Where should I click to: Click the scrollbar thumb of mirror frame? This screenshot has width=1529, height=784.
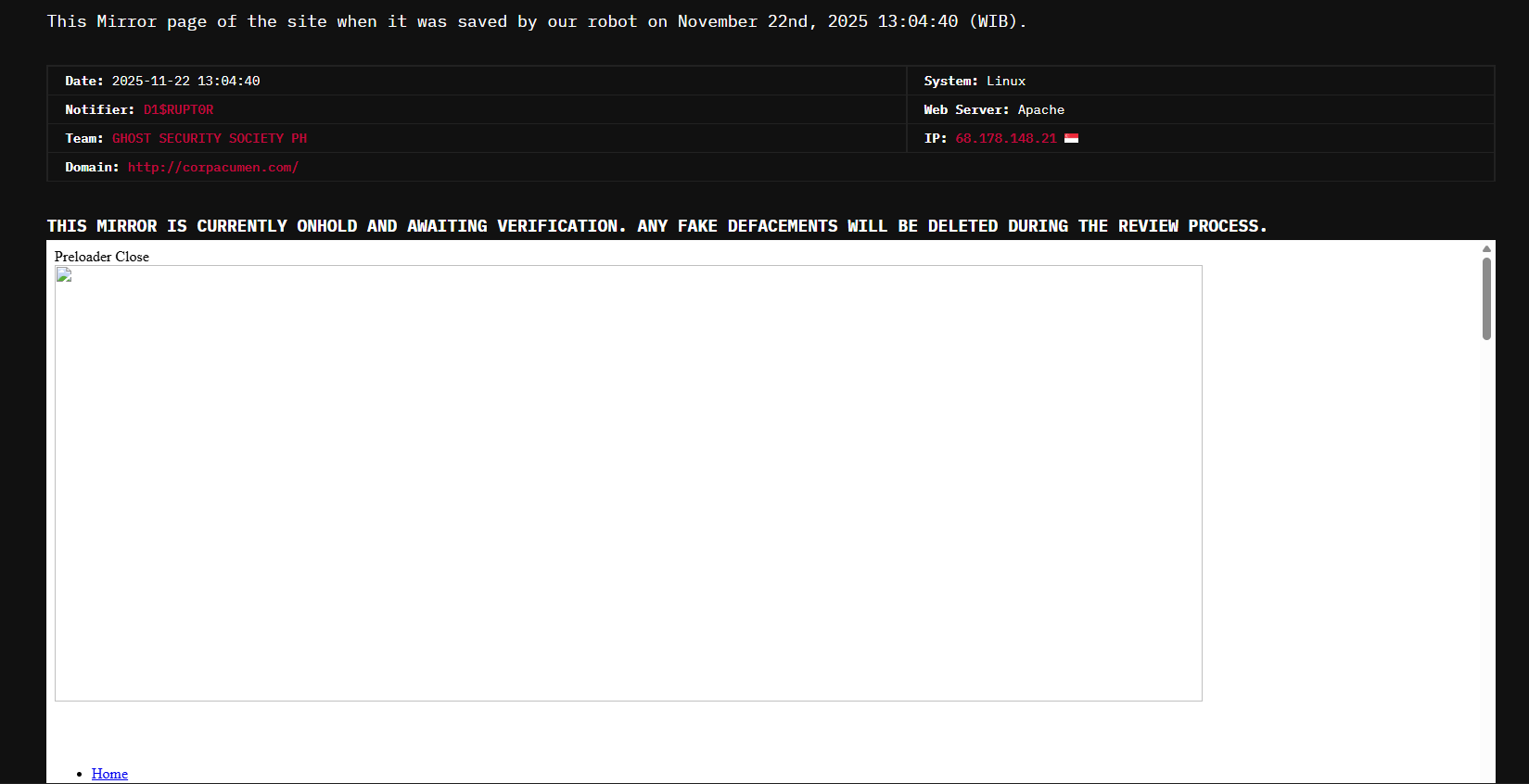click(x=1486, y=298)
